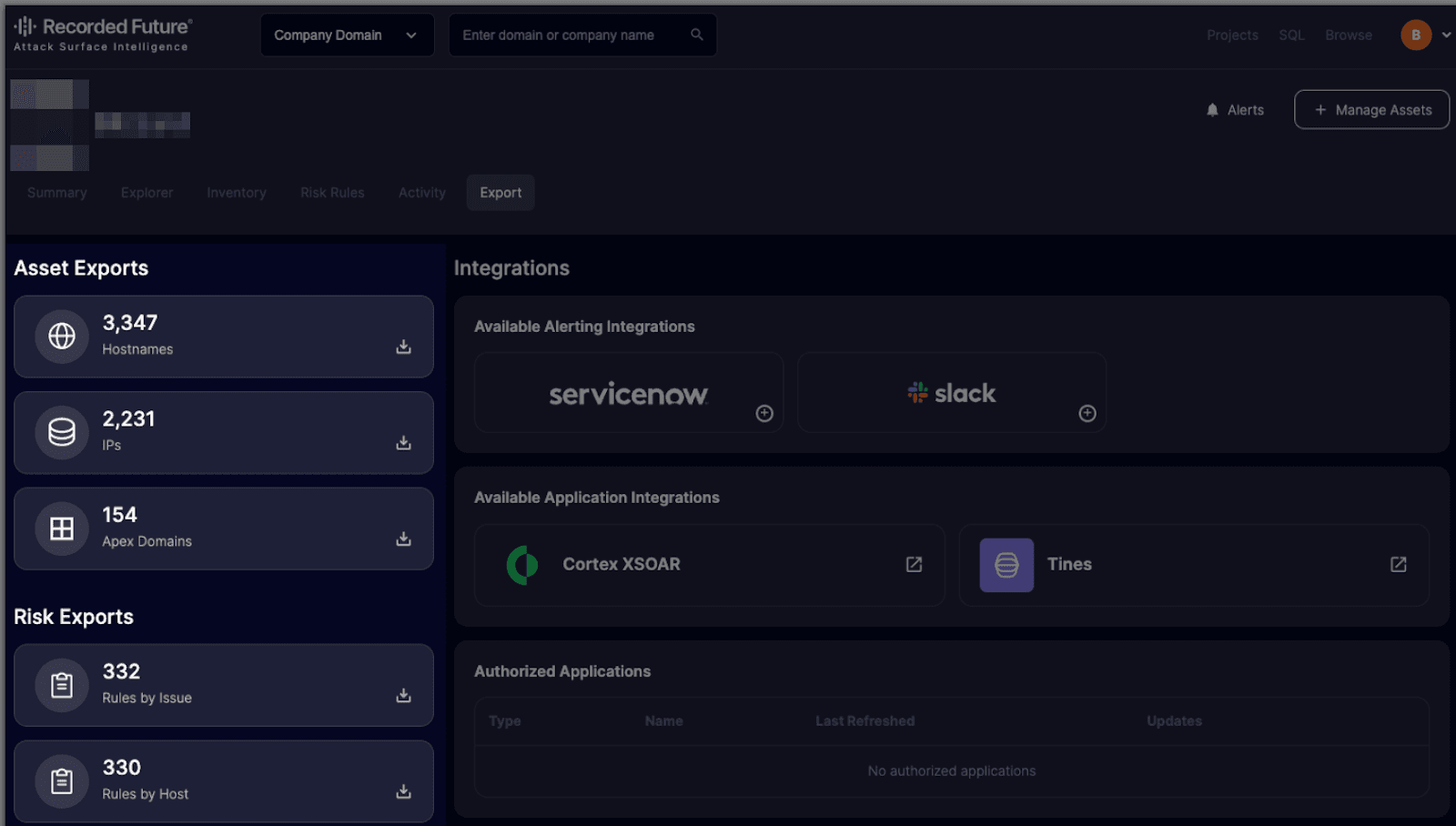Click the search magnifier icon
1456x826 pixels.
coord(697,35)
